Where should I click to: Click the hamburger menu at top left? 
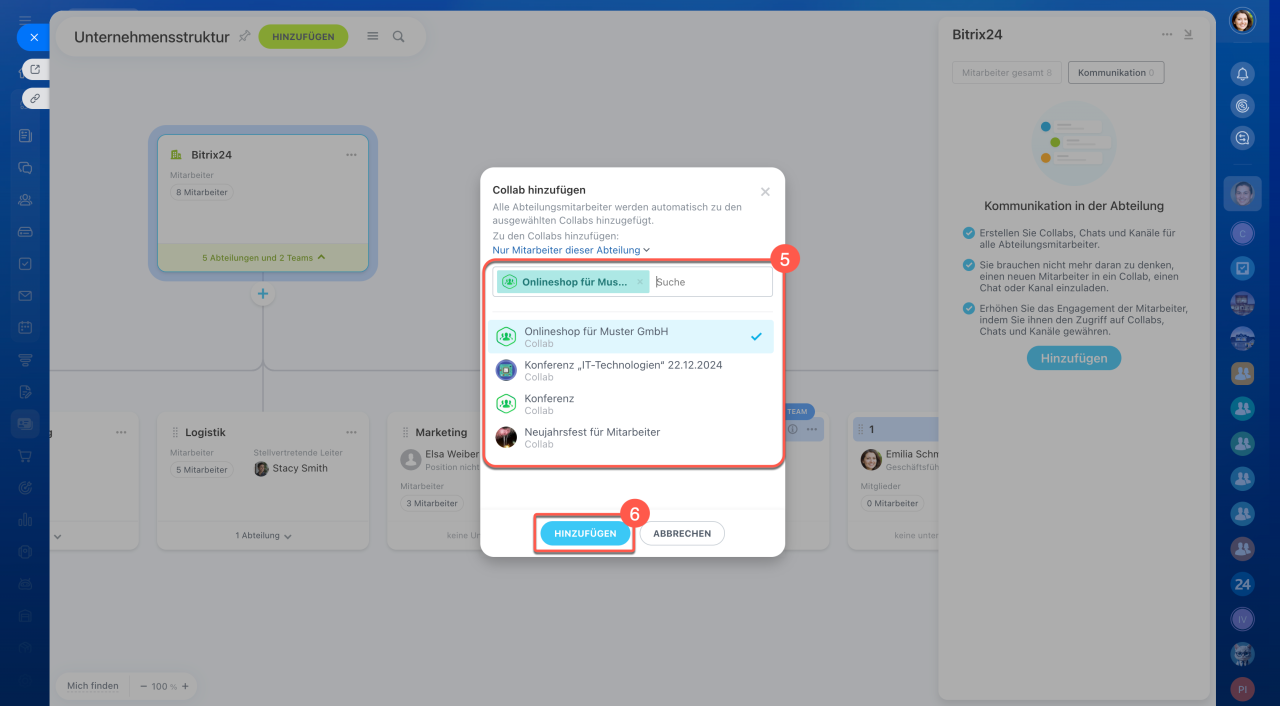pos(25,20)
